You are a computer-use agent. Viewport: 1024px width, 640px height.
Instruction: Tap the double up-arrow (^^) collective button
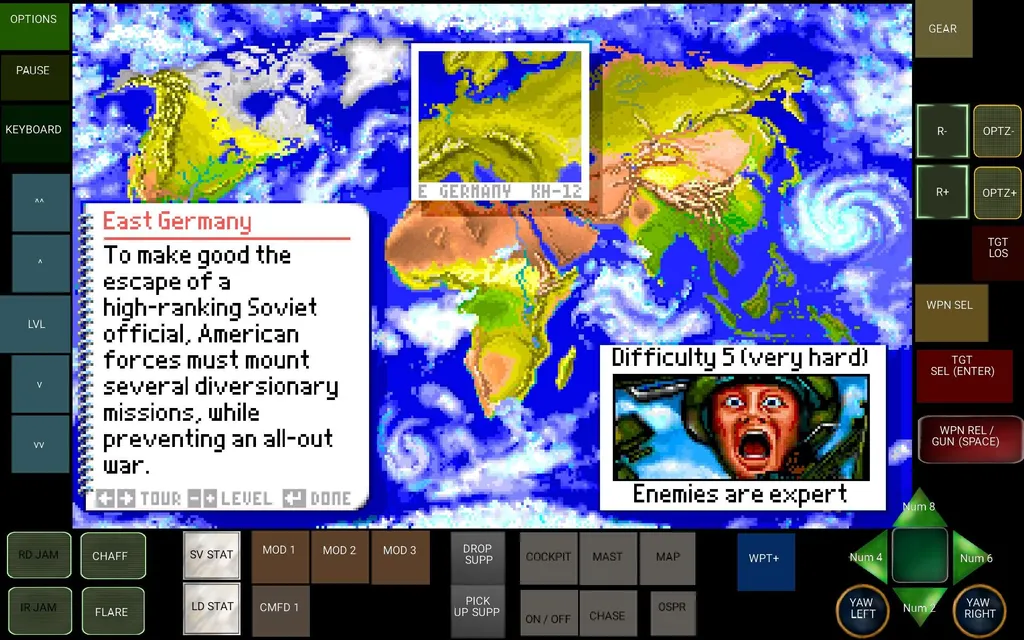(40, 202)
